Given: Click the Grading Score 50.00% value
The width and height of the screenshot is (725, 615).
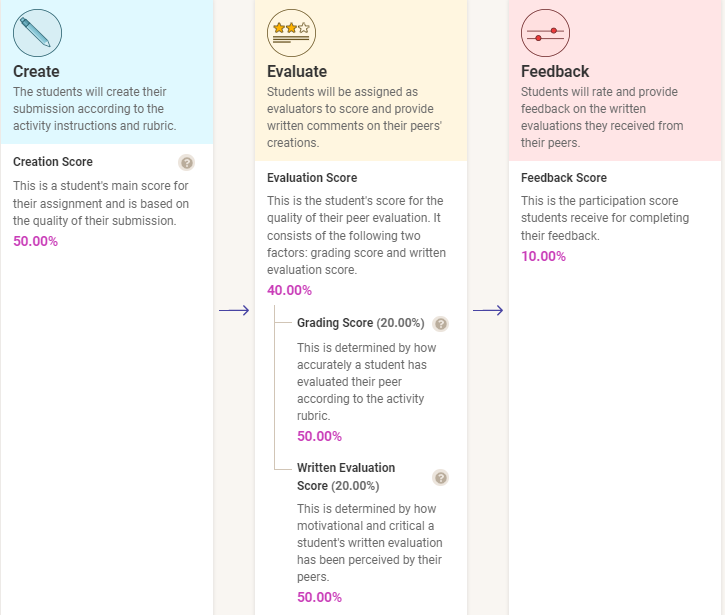Looking at the screenshot, I should [319, 436].
